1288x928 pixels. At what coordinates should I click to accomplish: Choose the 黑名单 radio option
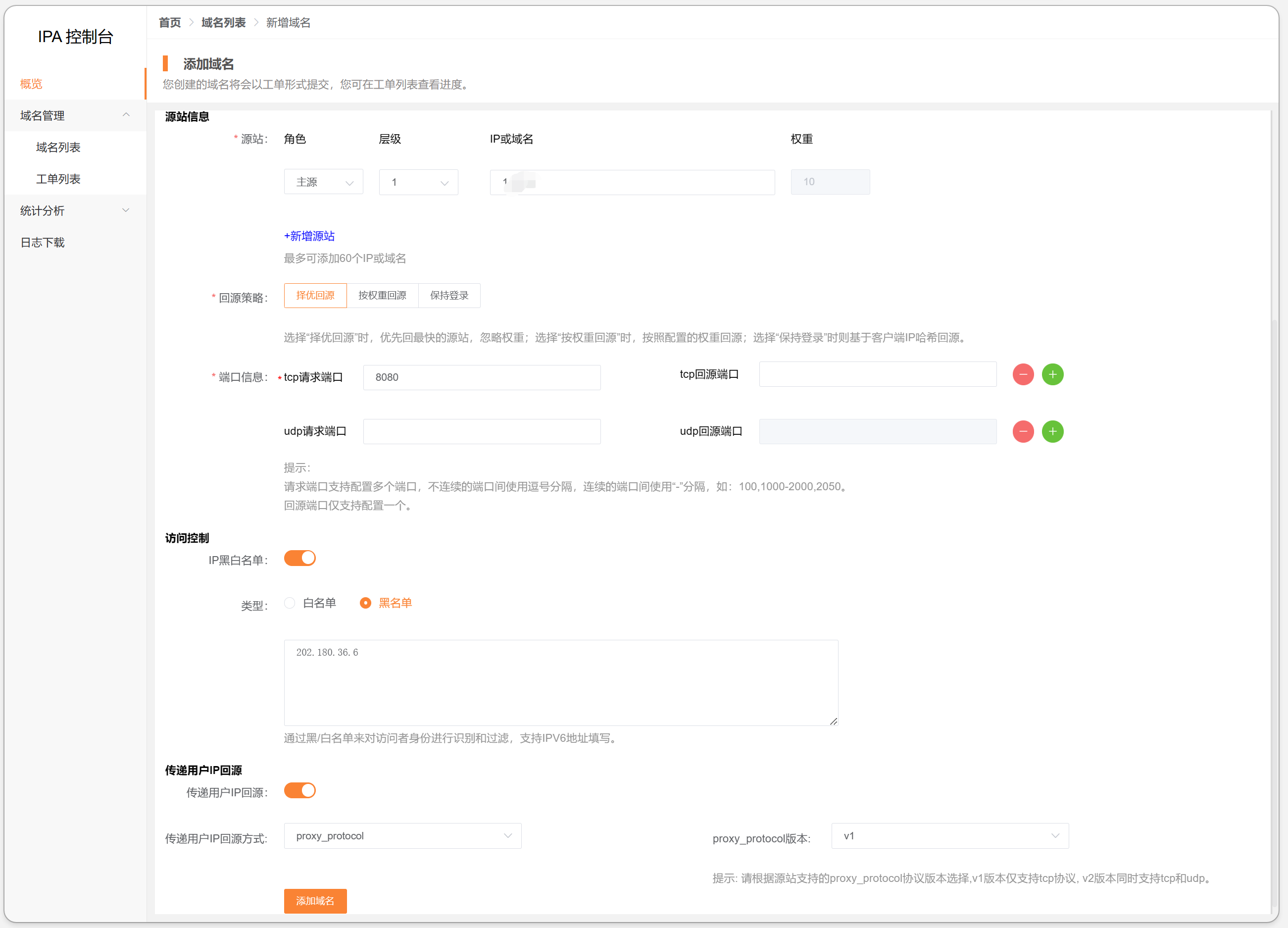tap(365, 603)
